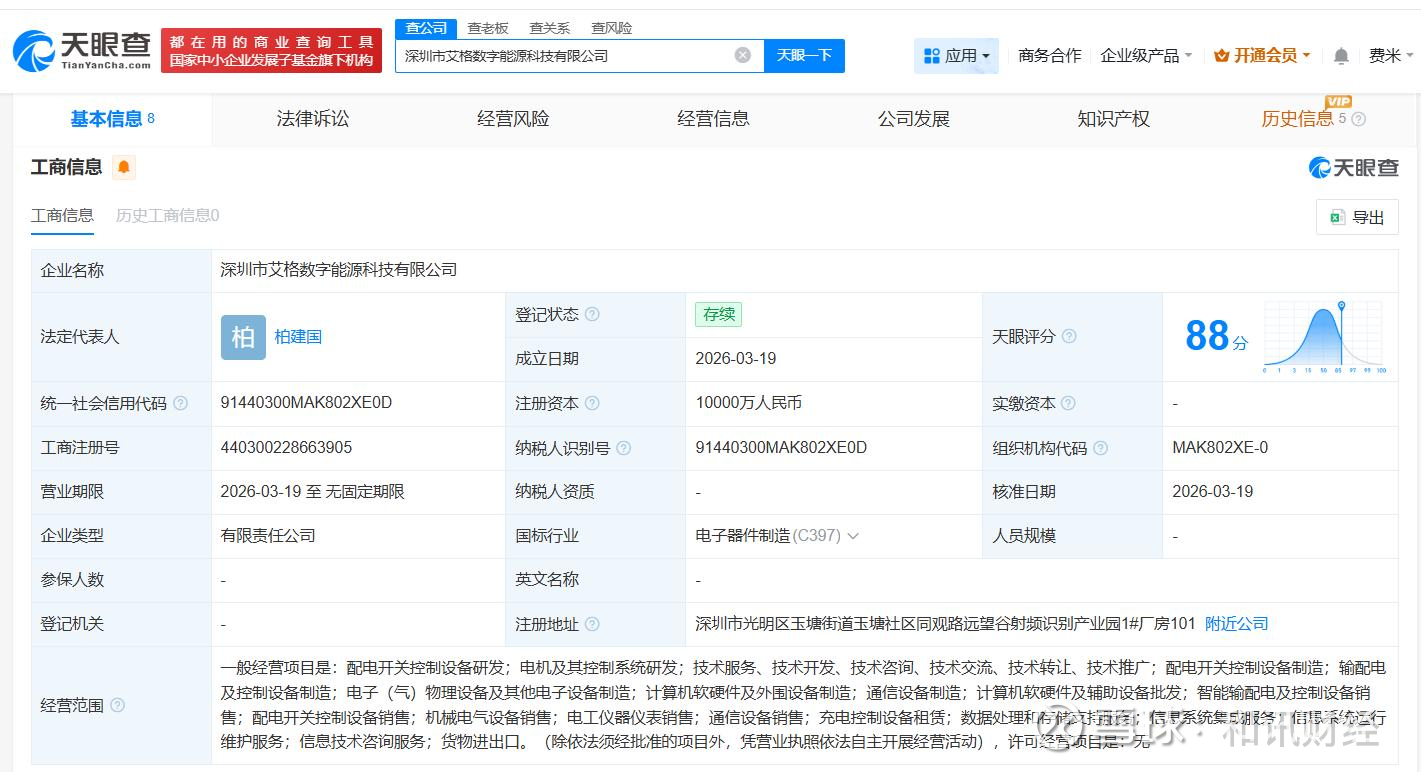Select the 查老板 search tab
The height and width of the screenshot is (772, 1421).
click(488, 28)
